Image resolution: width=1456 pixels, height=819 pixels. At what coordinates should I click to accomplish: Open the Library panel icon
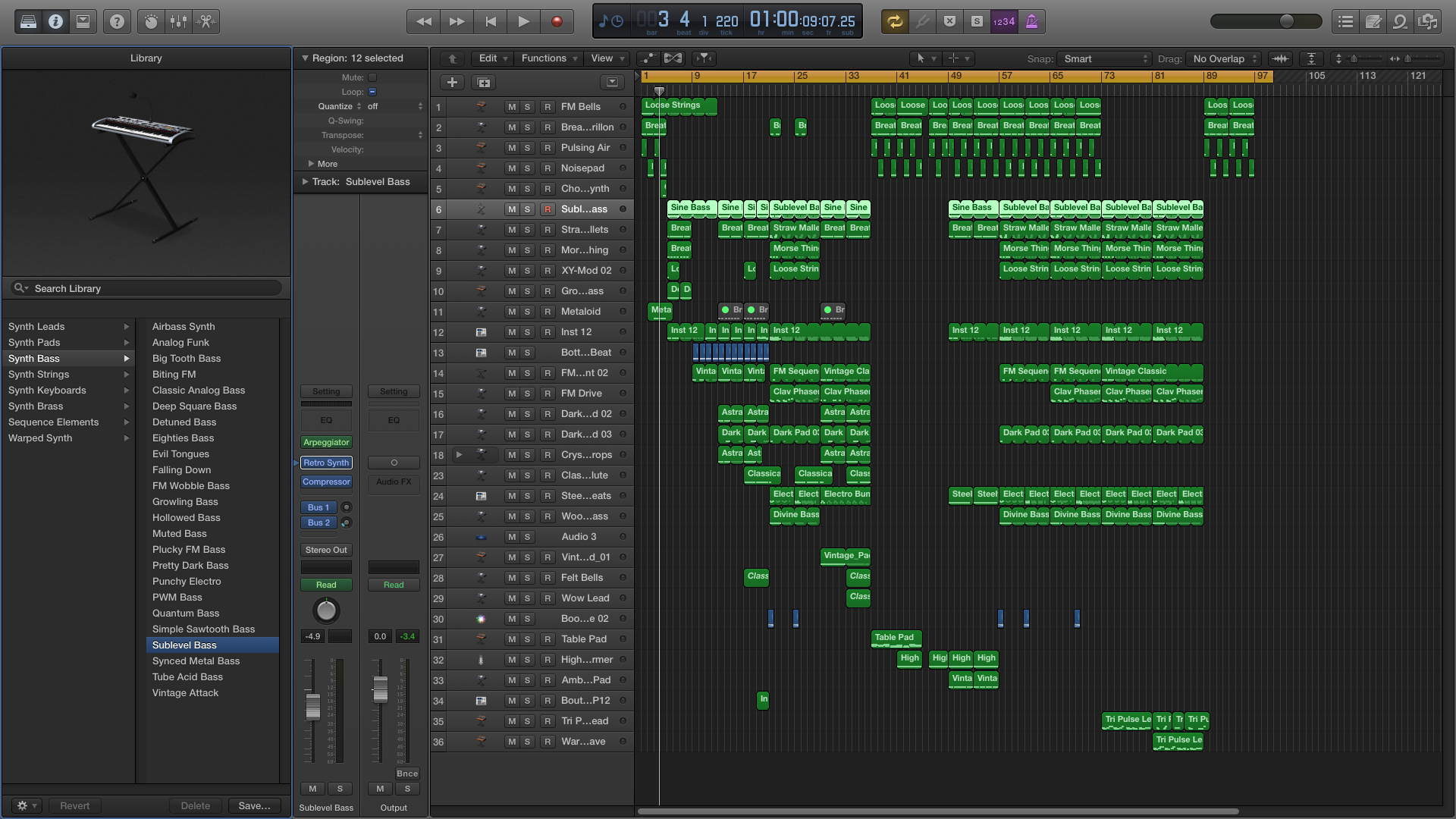pos(28,21)
